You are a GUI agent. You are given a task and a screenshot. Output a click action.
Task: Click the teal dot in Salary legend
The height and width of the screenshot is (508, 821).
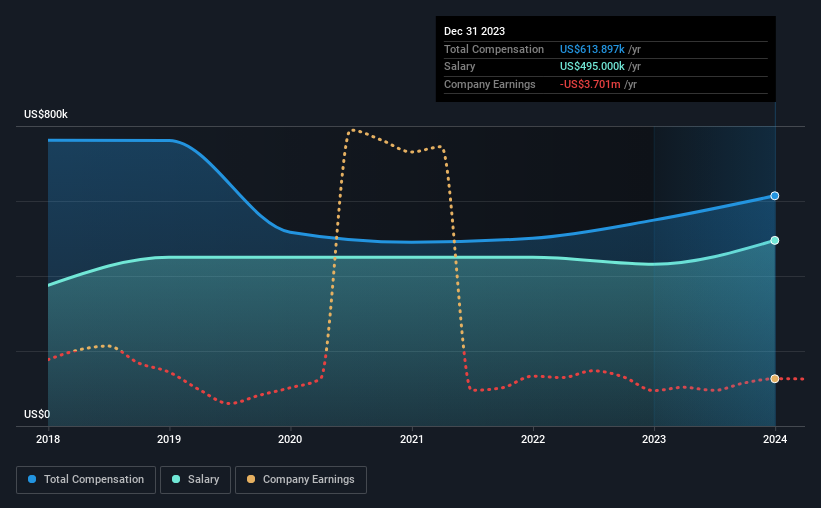click(176, 479)
